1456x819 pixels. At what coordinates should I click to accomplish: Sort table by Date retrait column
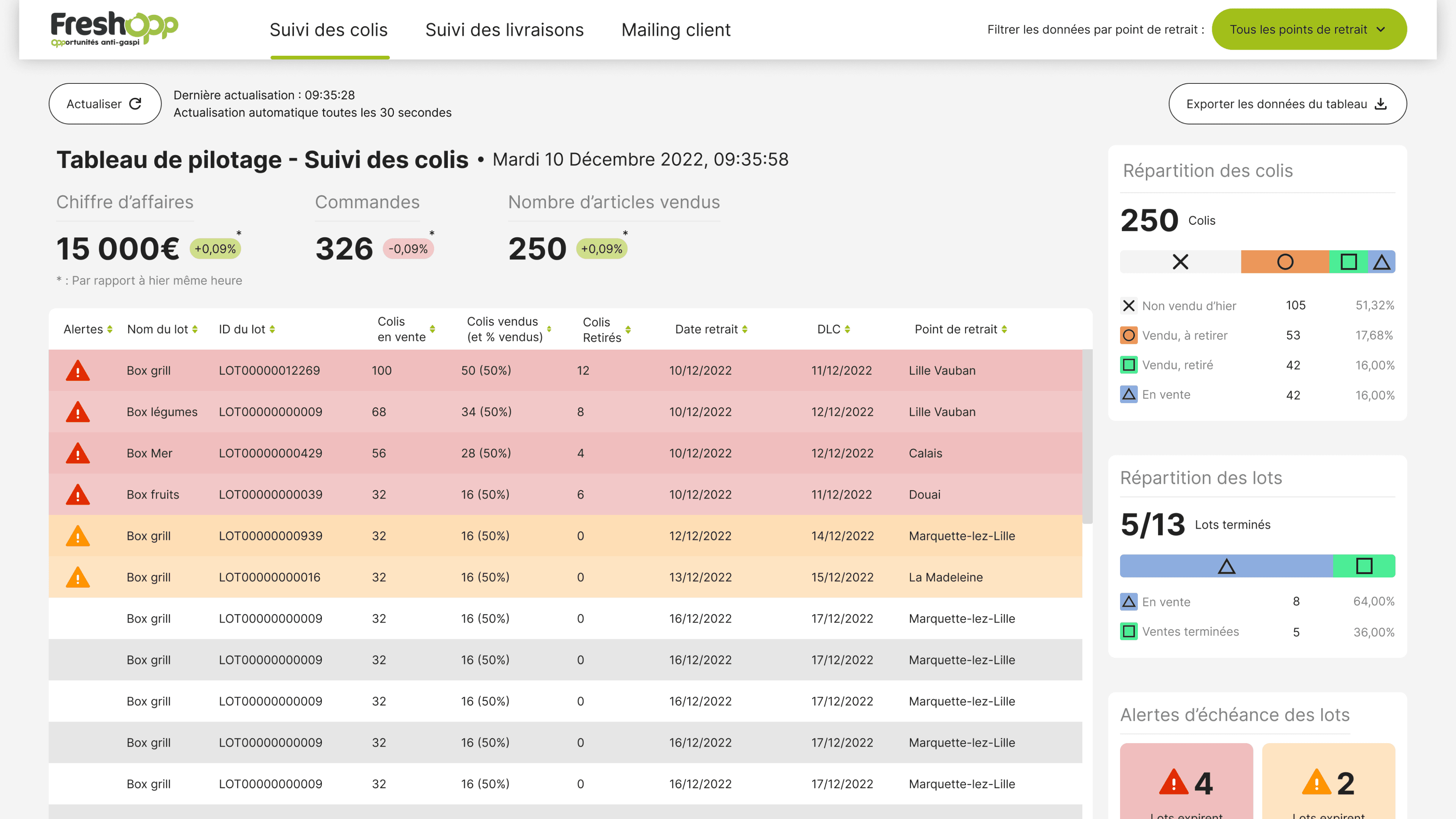tap(744, 329)
